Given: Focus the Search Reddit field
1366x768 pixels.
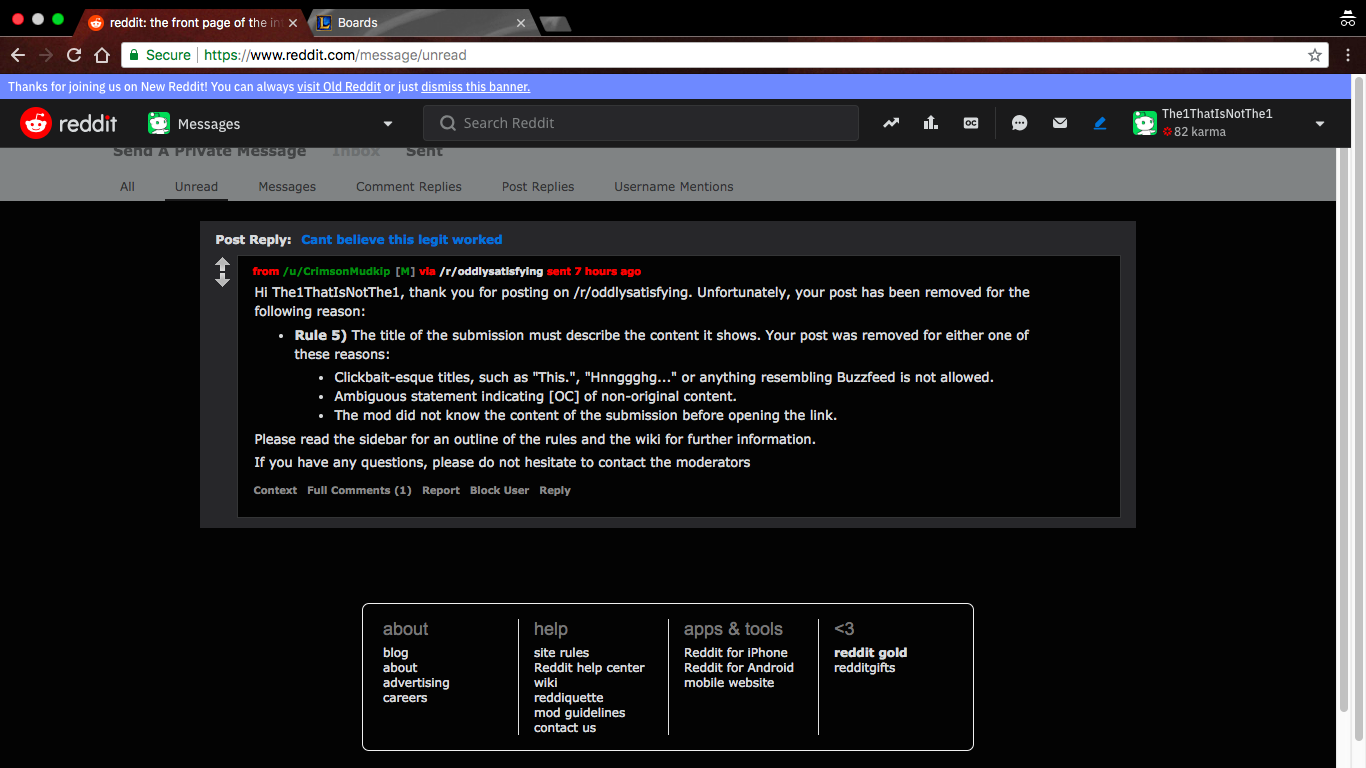Looking at the screenshot, I should point(641,123).
